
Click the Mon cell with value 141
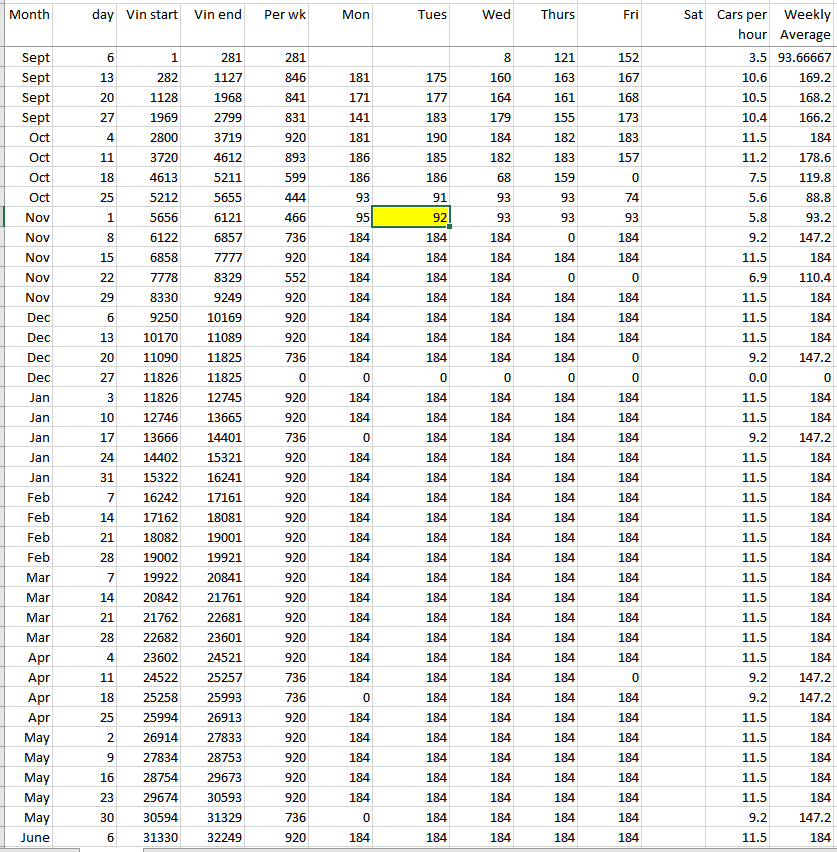343,117
